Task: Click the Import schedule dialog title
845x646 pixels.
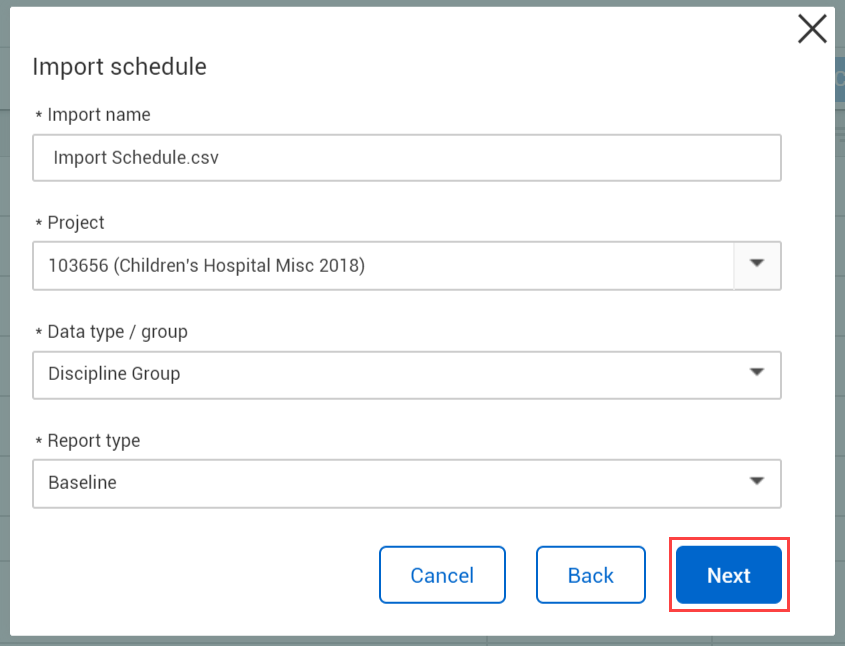Action: [x=119, y=66]
